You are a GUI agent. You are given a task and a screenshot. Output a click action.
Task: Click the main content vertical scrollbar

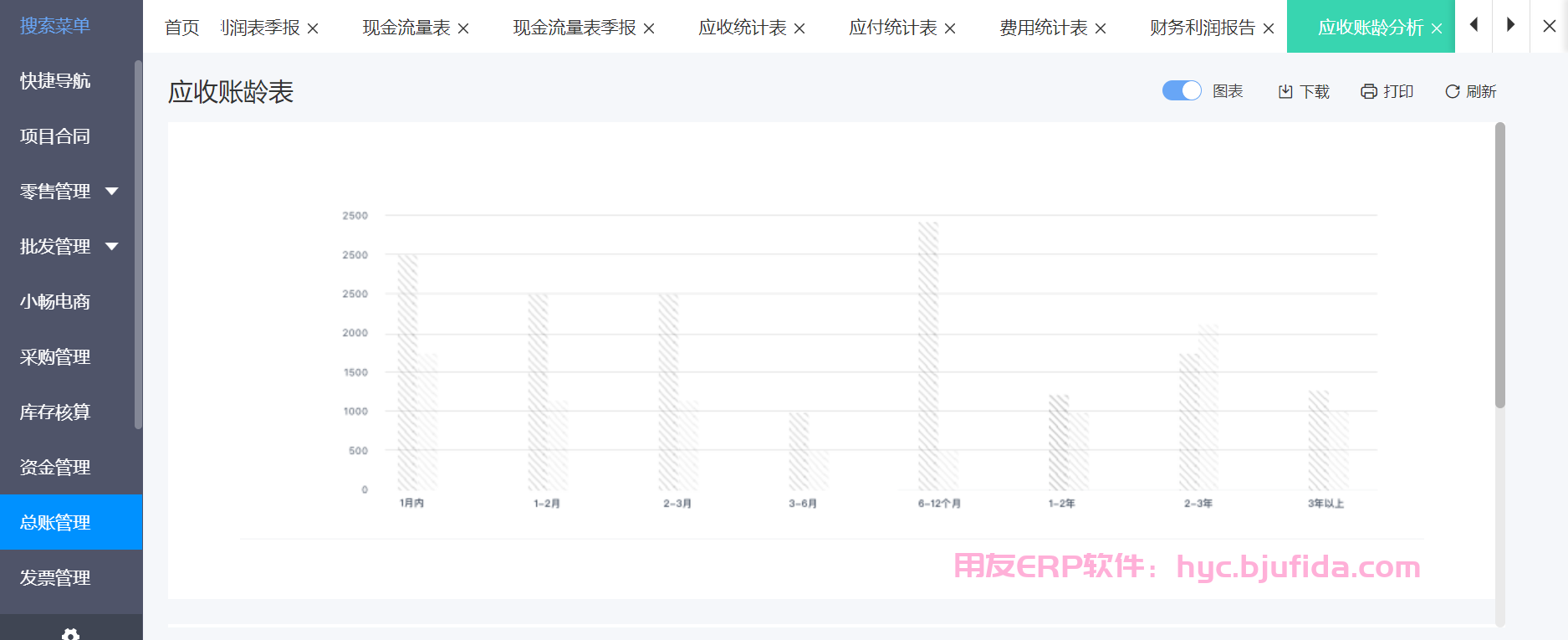(1500, 266)
